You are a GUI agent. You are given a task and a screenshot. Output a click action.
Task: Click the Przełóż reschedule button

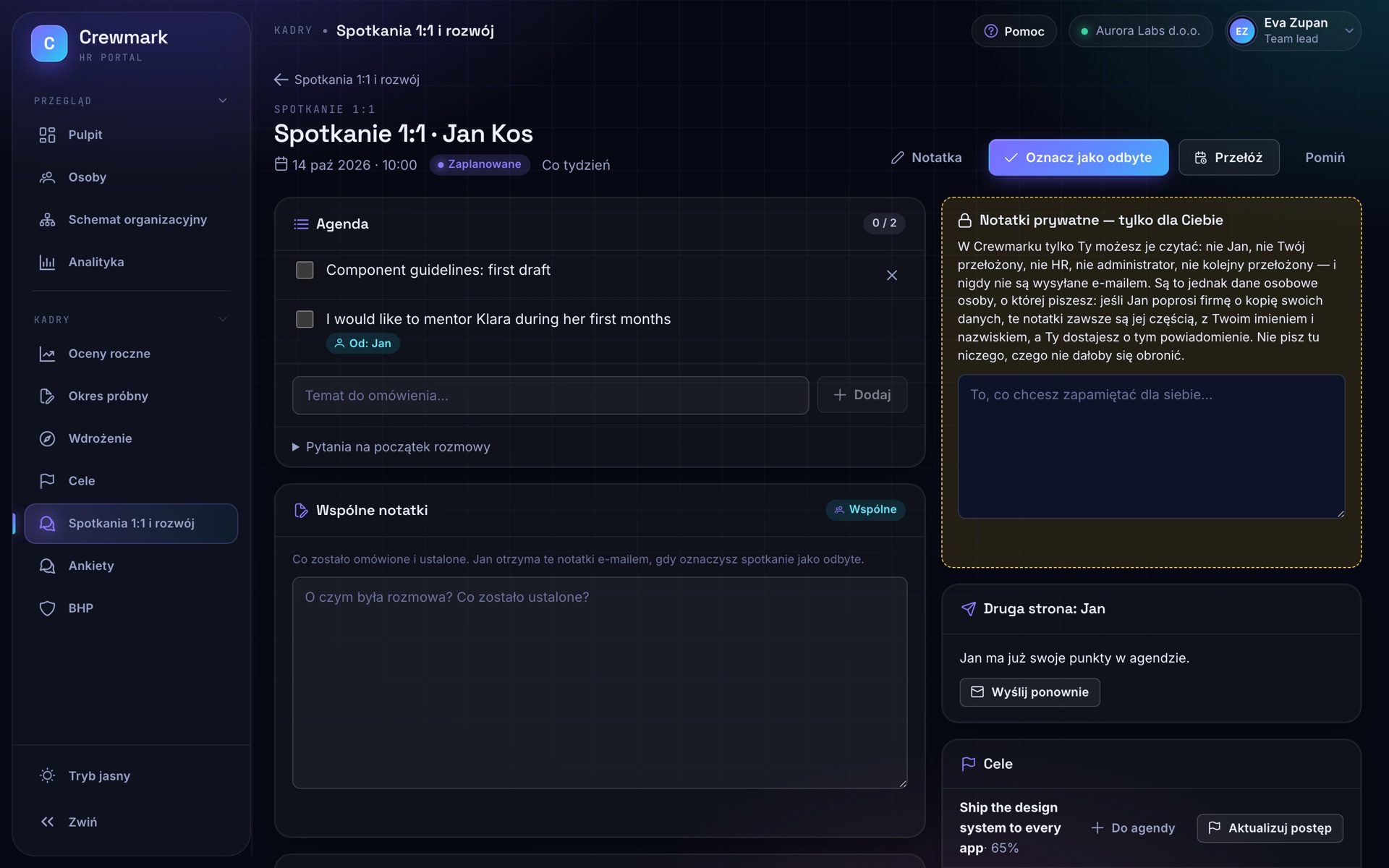coord(1228,158)
